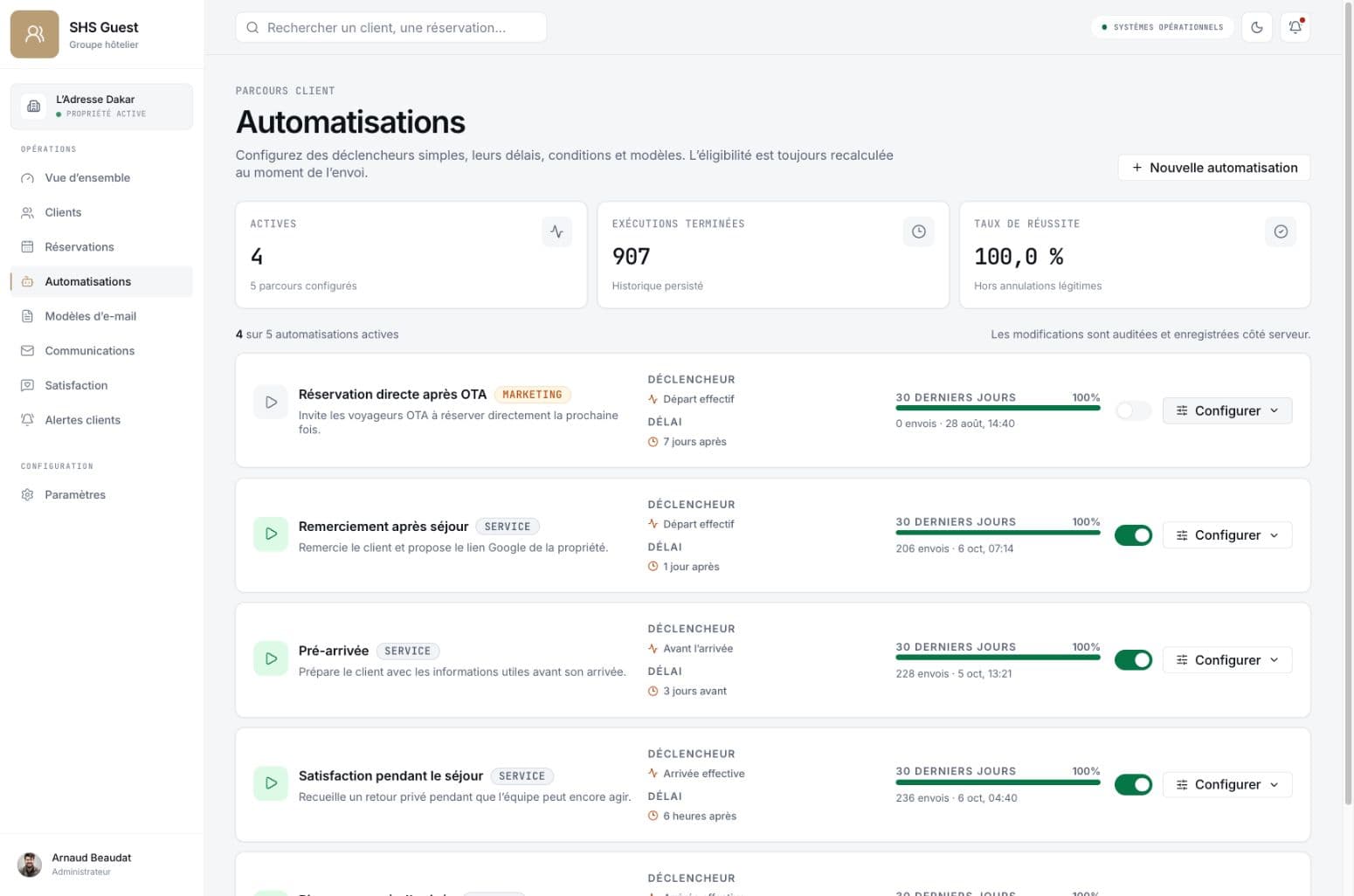This screenshot has height=896, width=1354.
Task: Click "206 envois · 6 oct, 07:14" text
Action: (x=955, y=548)
